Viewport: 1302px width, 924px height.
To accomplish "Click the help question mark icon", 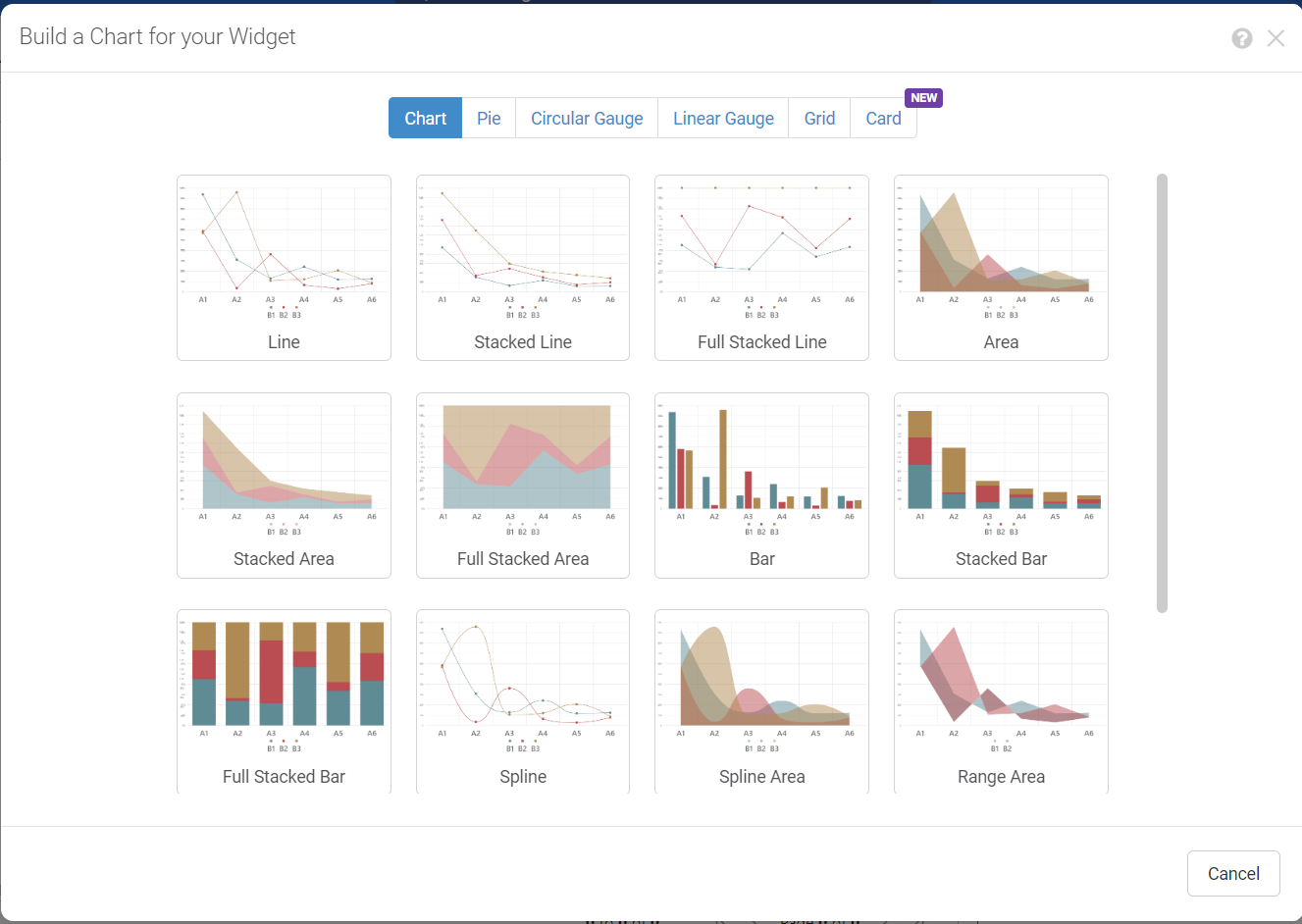I will click(x=1242, y=38).
